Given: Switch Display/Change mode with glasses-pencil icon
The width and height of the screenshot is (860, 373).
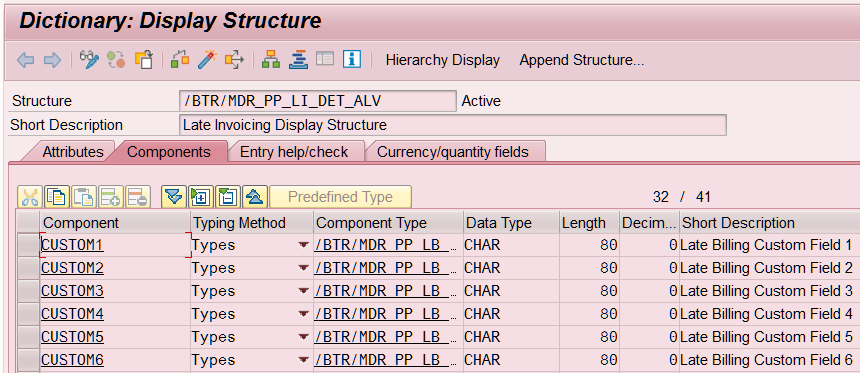Looking at the screenshot, I should tap(89, 59).
